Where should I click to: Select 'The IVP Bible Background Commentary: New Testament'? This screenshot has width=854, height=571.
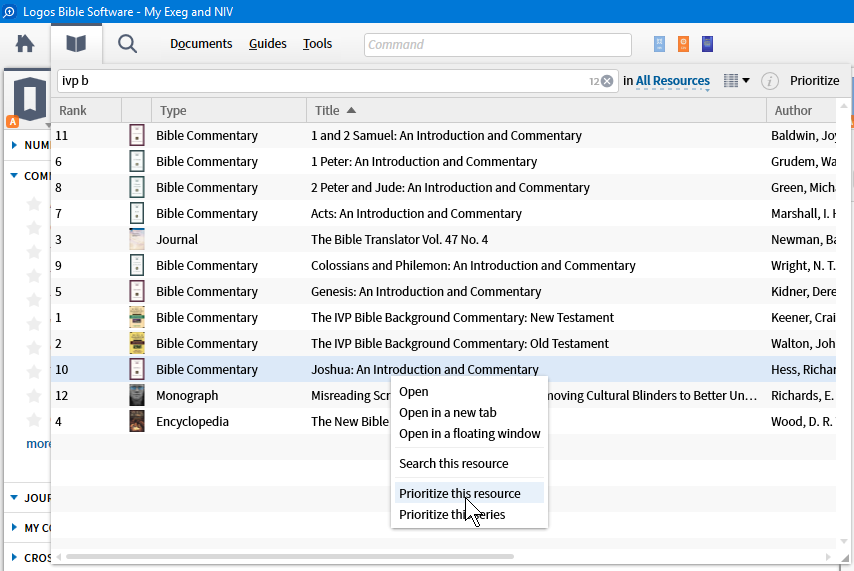[462, 318]
